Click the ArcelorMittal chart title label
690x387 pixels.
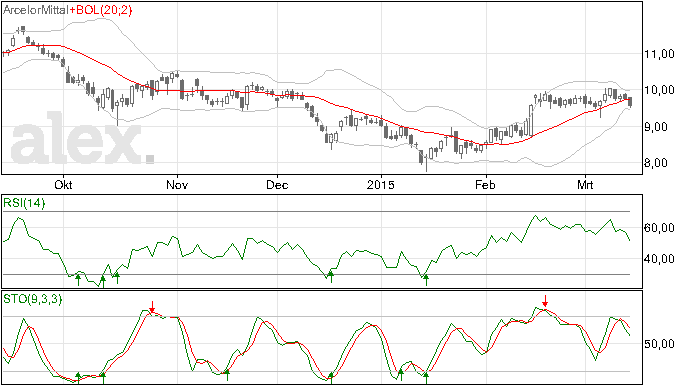36,10
